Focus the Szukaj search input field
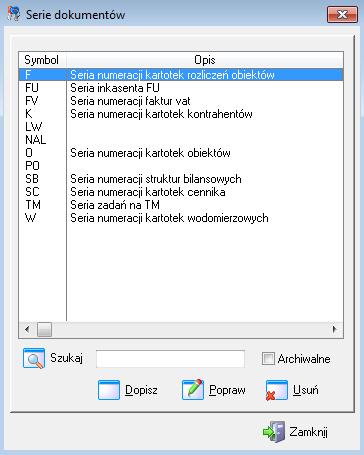Screen dimensions: 364x455 tap(170, 359)
